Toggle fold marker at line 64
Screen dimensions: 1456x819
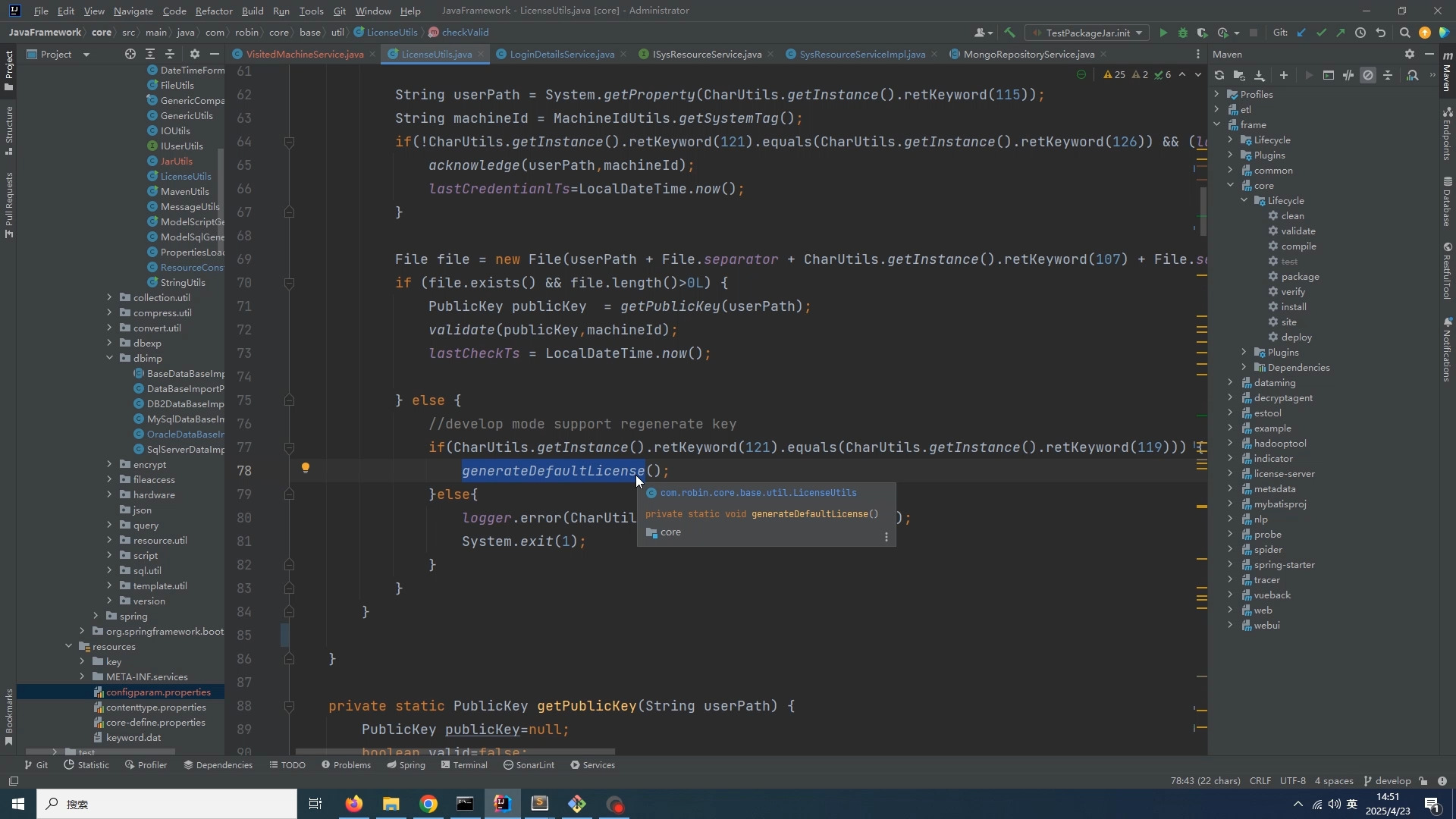(x=289, y=142)
